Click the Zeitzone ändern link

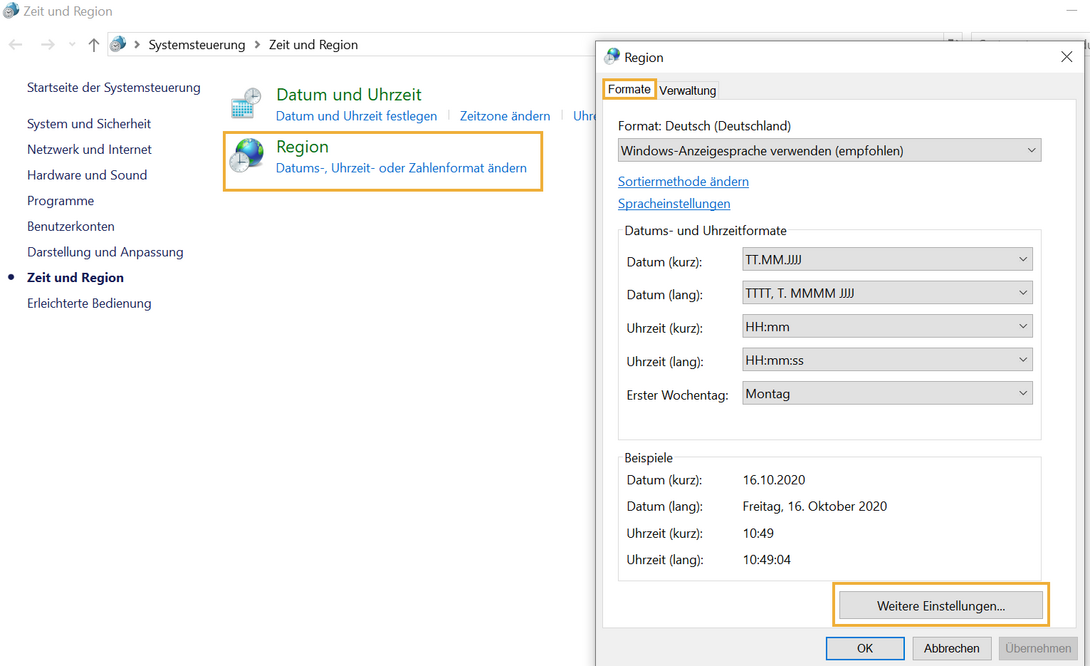[x=505, y=116]
